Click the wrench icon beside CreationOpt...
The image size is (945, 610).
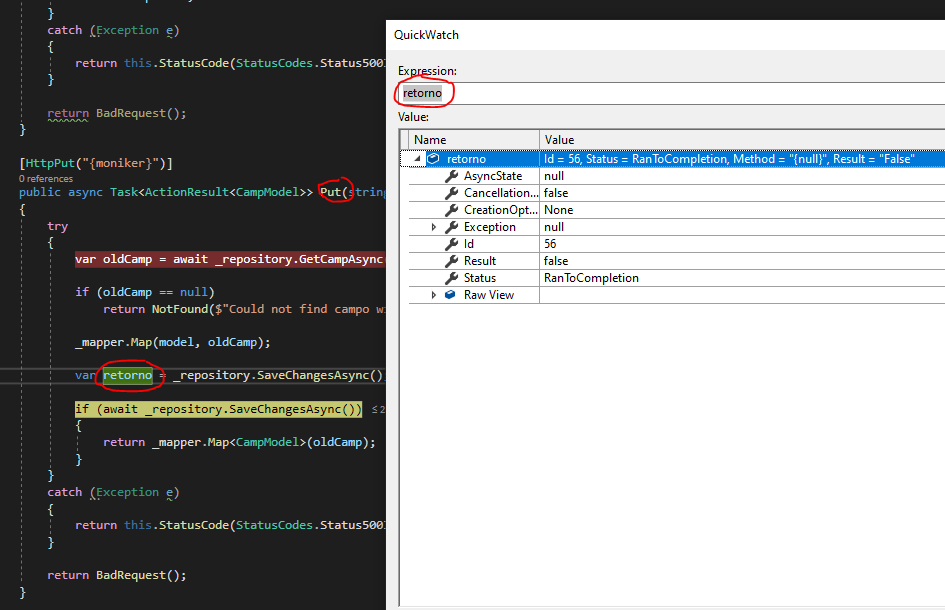point(451,210)
